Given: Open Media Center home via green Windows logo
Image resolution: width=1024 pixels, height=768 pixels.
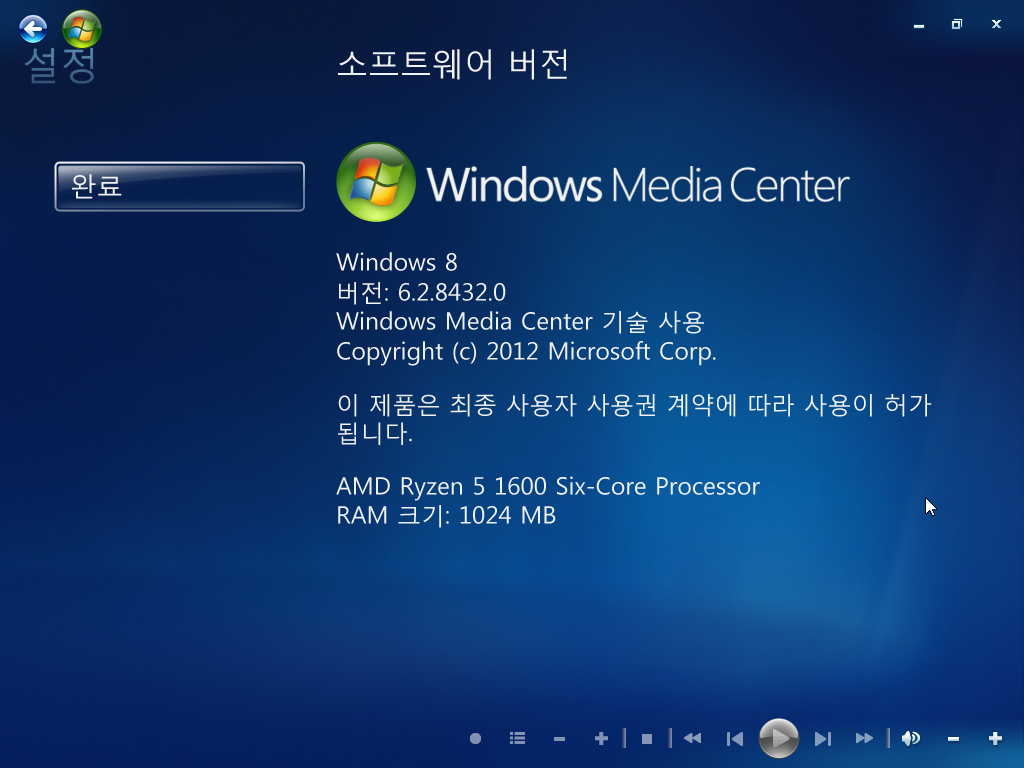Looking at the screenshot, I should tap(82, 29).
